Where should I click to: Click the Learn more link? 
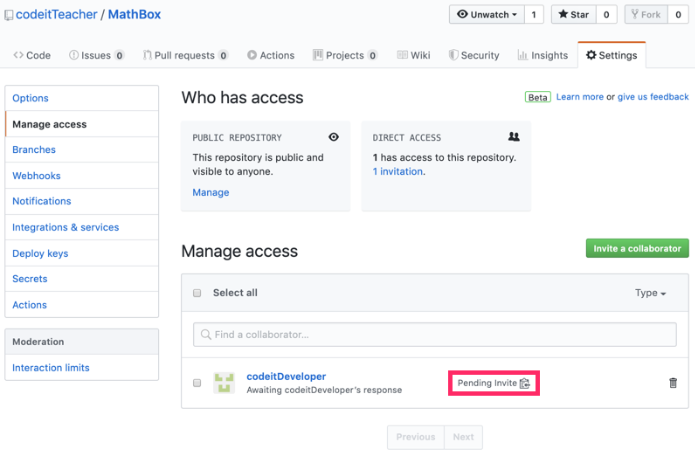[x=580, y=97]
